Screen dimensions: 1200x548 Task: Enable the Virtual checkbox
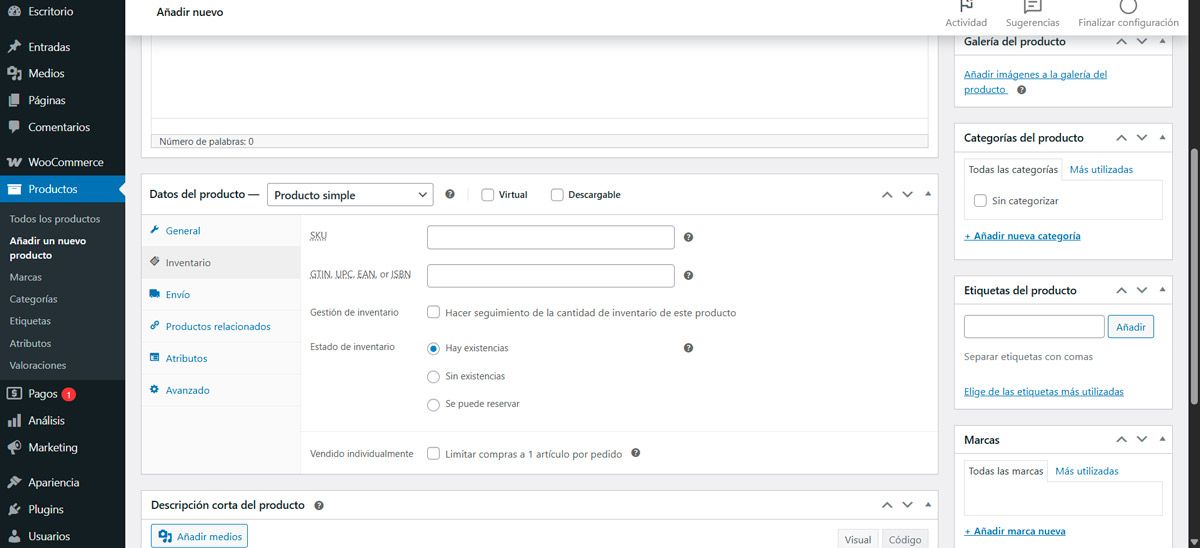click(x=488, y=195)
